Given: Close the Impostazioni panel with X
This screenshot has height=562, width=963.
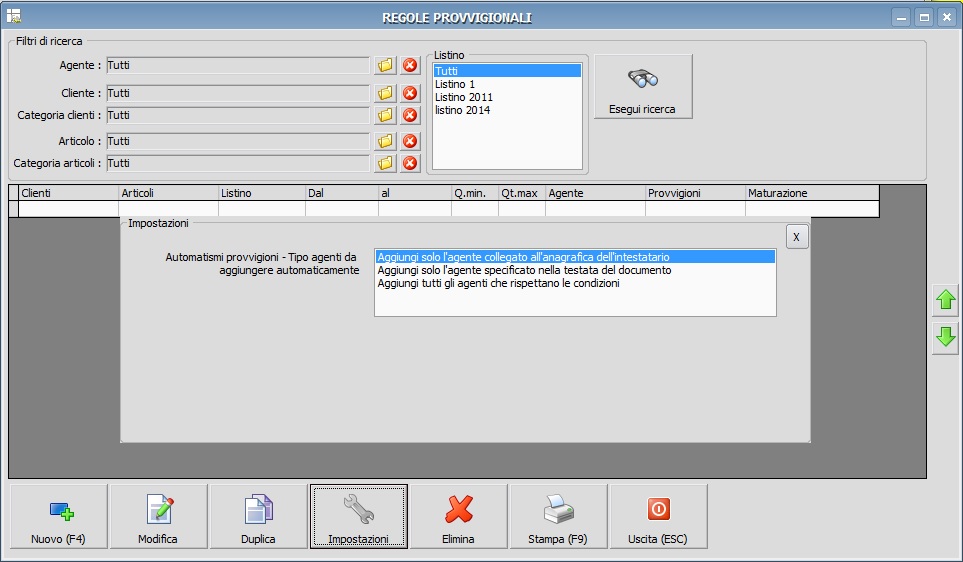Looking at the screenshot, I should pos(797,237).
